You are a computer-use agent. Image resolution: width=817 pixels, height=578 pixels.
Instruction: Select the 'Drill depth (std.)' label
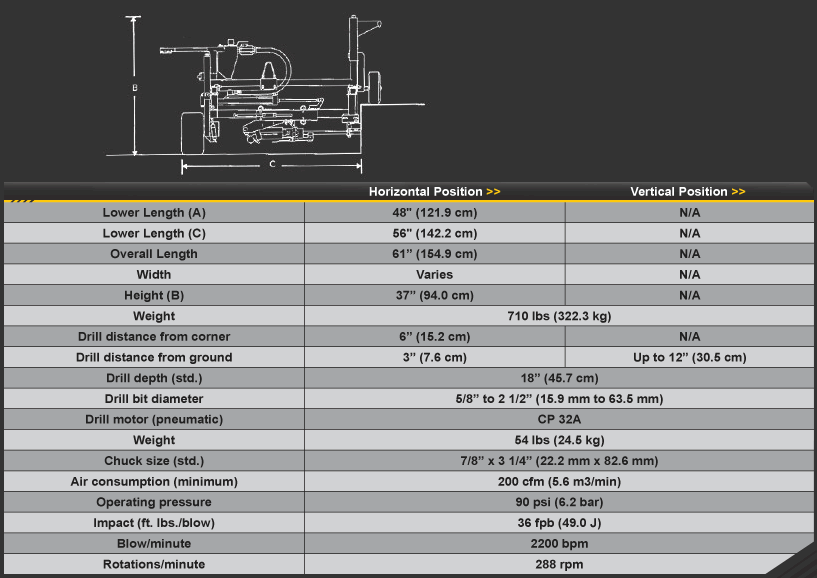point(154,378)
